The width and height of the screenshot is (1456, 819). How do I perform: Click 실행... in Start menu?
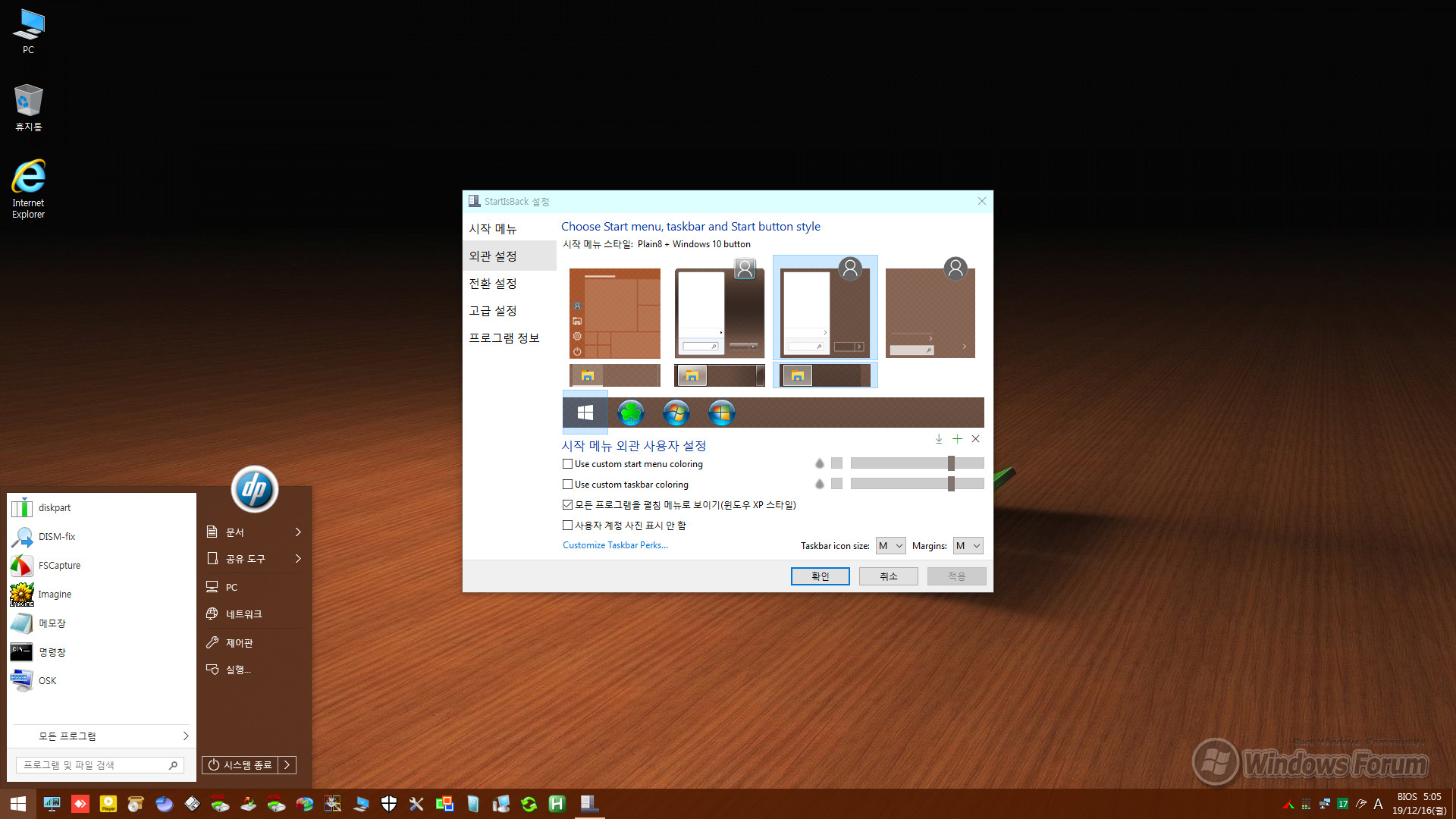point(255,670)
